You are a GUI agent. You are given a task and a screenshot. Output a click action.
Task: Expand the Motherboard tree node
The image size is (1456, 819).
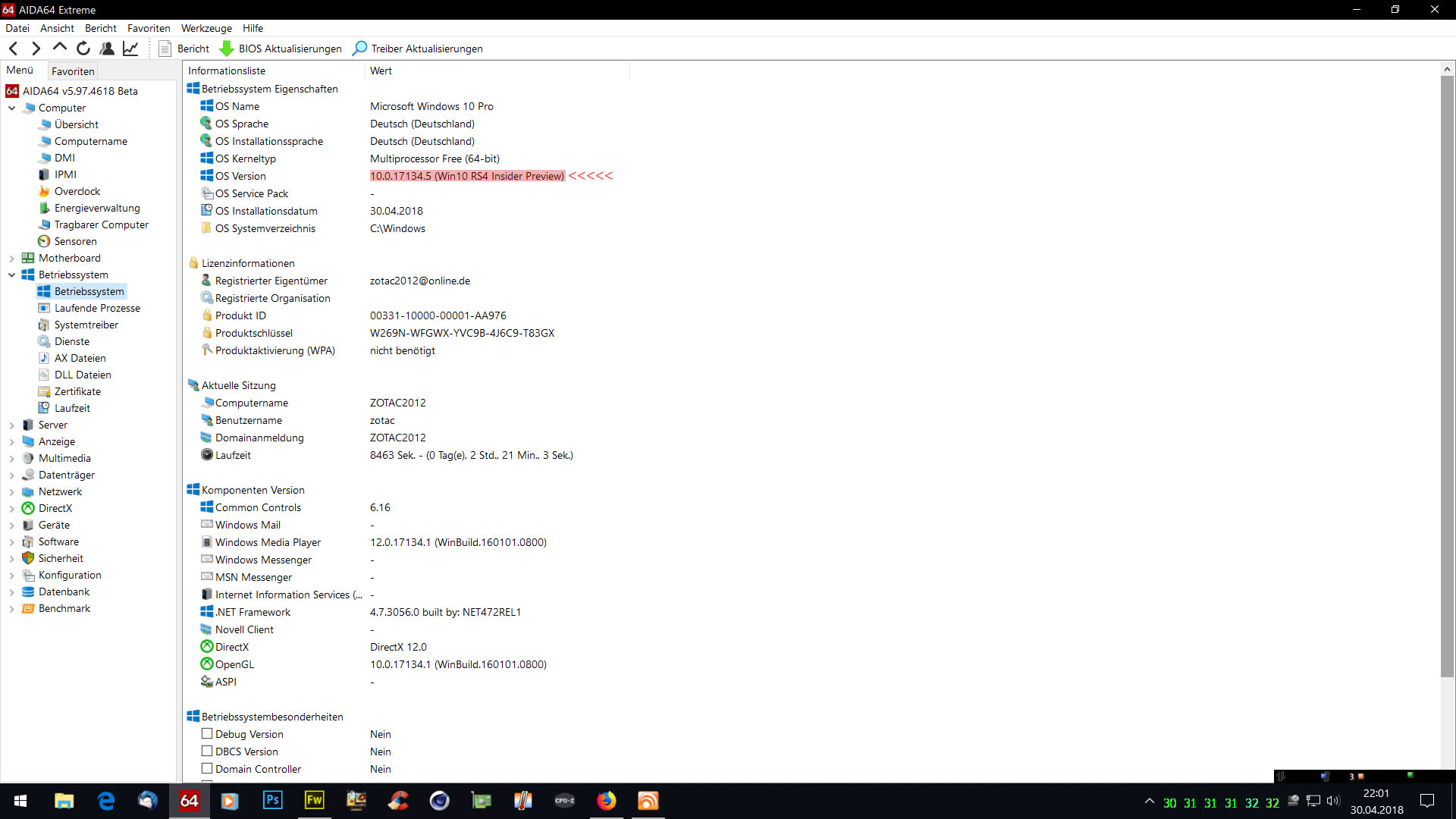(11, 259)
